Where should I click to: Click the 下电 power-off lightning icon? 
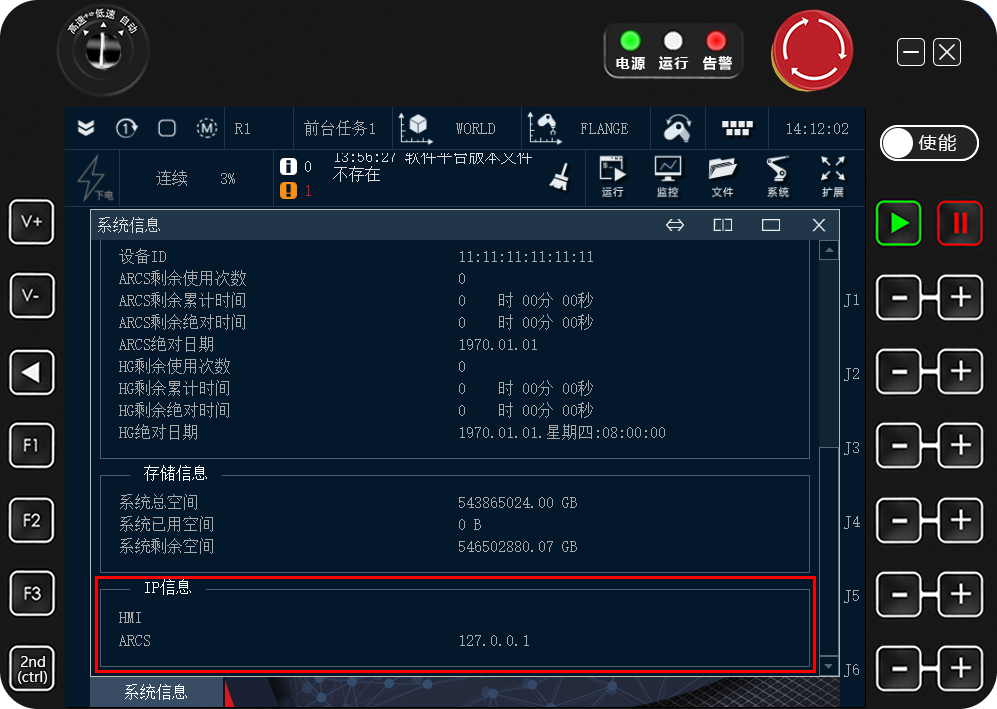(x=94, y=178)
